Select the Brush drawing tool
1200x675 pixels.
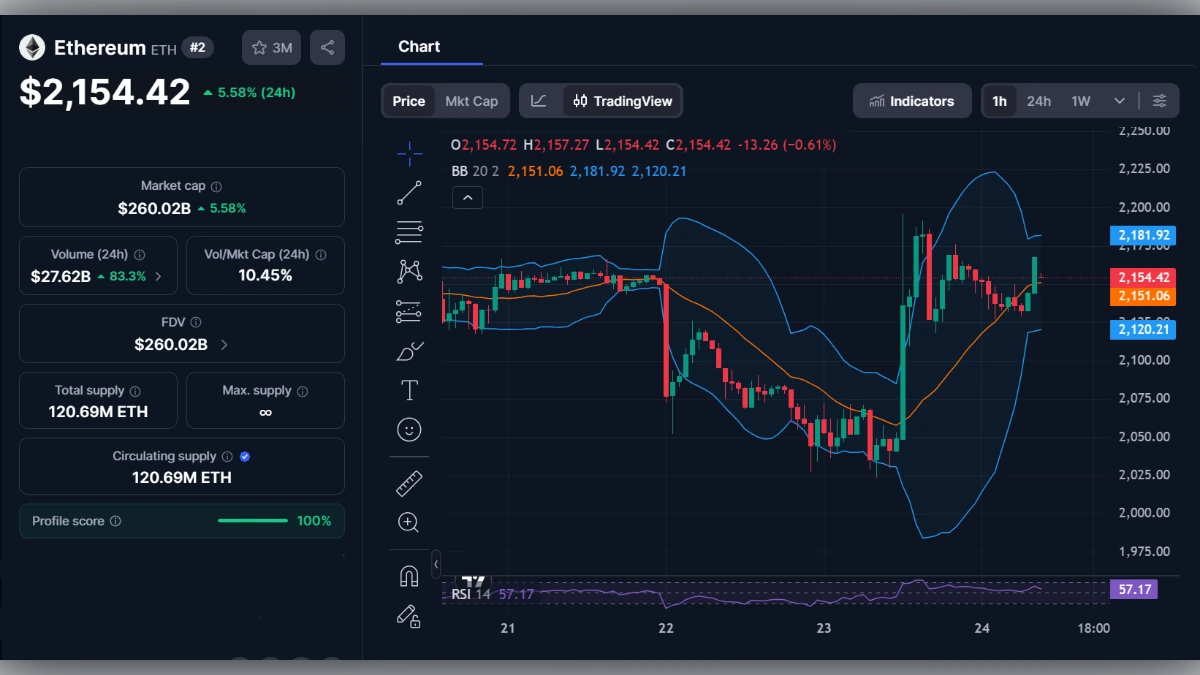point(409,350)
